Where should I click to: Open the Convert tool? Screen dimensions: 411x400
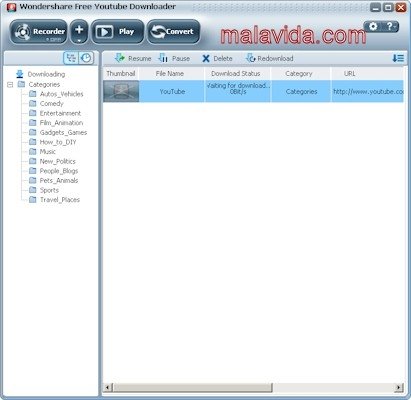(x=173, y=32)
